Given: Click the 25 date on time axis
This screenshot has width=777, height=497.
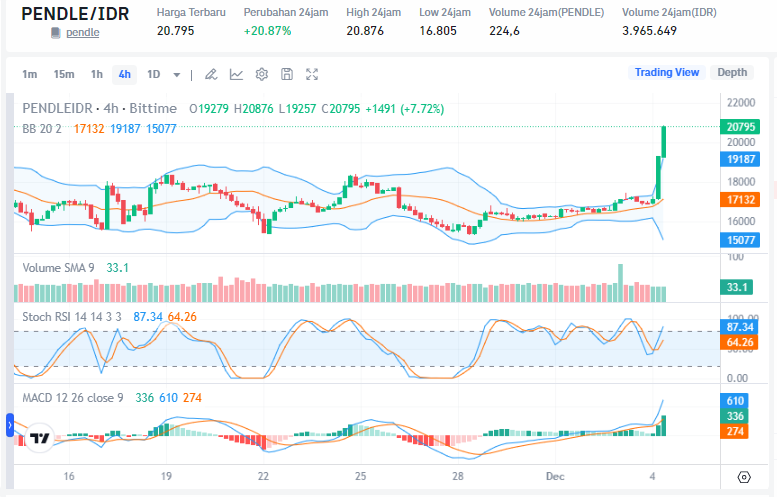Looking at the screenshot, I should (x=360, y=476).
